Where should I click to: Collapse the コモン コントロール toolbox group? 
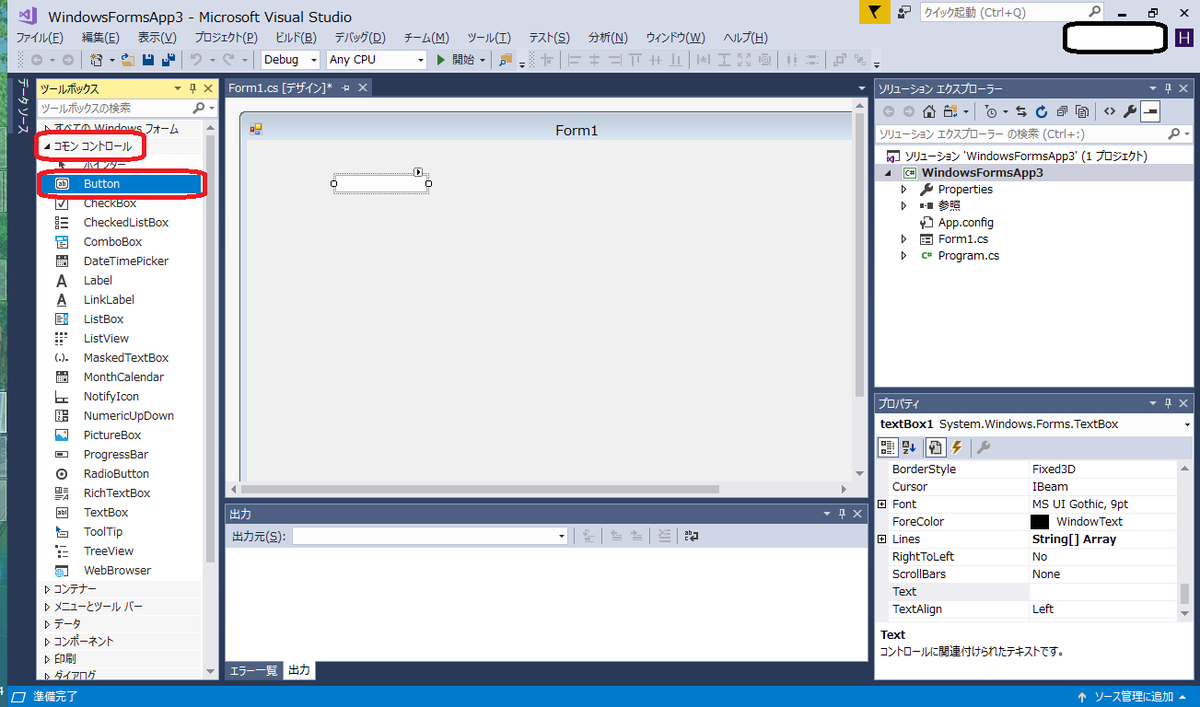pyautogui.click(x=47, y=147)
